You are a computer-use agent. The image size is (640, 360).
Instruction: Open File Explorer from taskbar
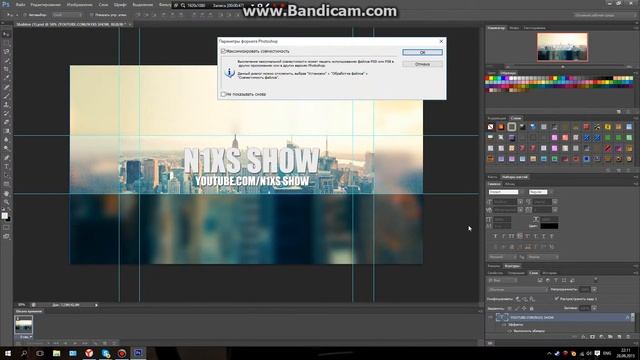56,353
